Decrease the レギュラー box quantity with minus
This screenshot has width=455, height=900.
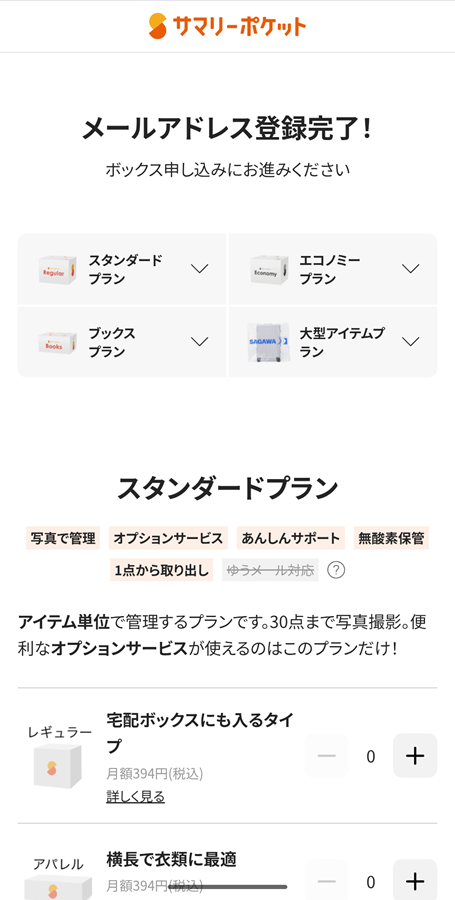326,756
